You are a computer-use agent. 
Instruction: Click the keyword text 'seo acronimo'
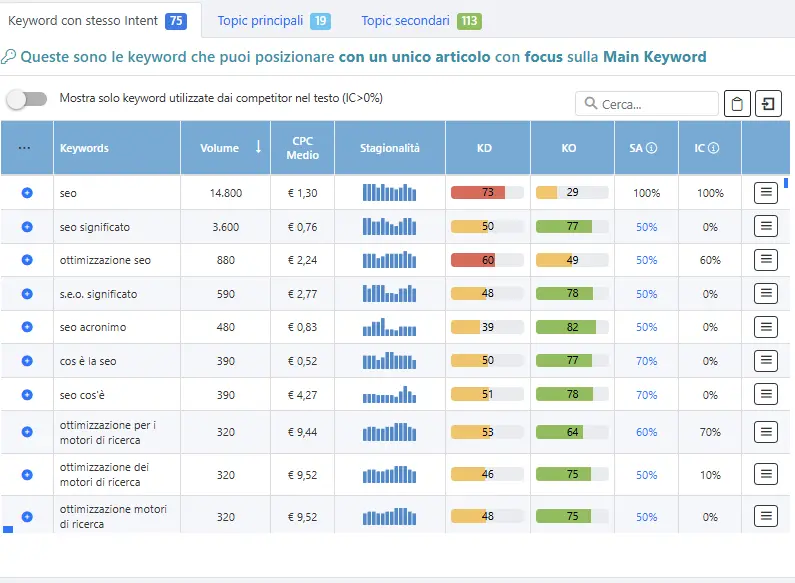[93, 327]
